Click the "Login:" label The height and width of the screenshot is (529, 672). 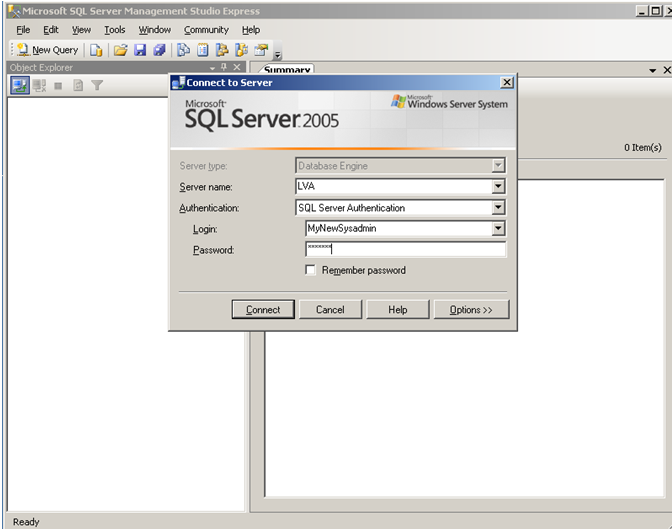click(205, 229)
